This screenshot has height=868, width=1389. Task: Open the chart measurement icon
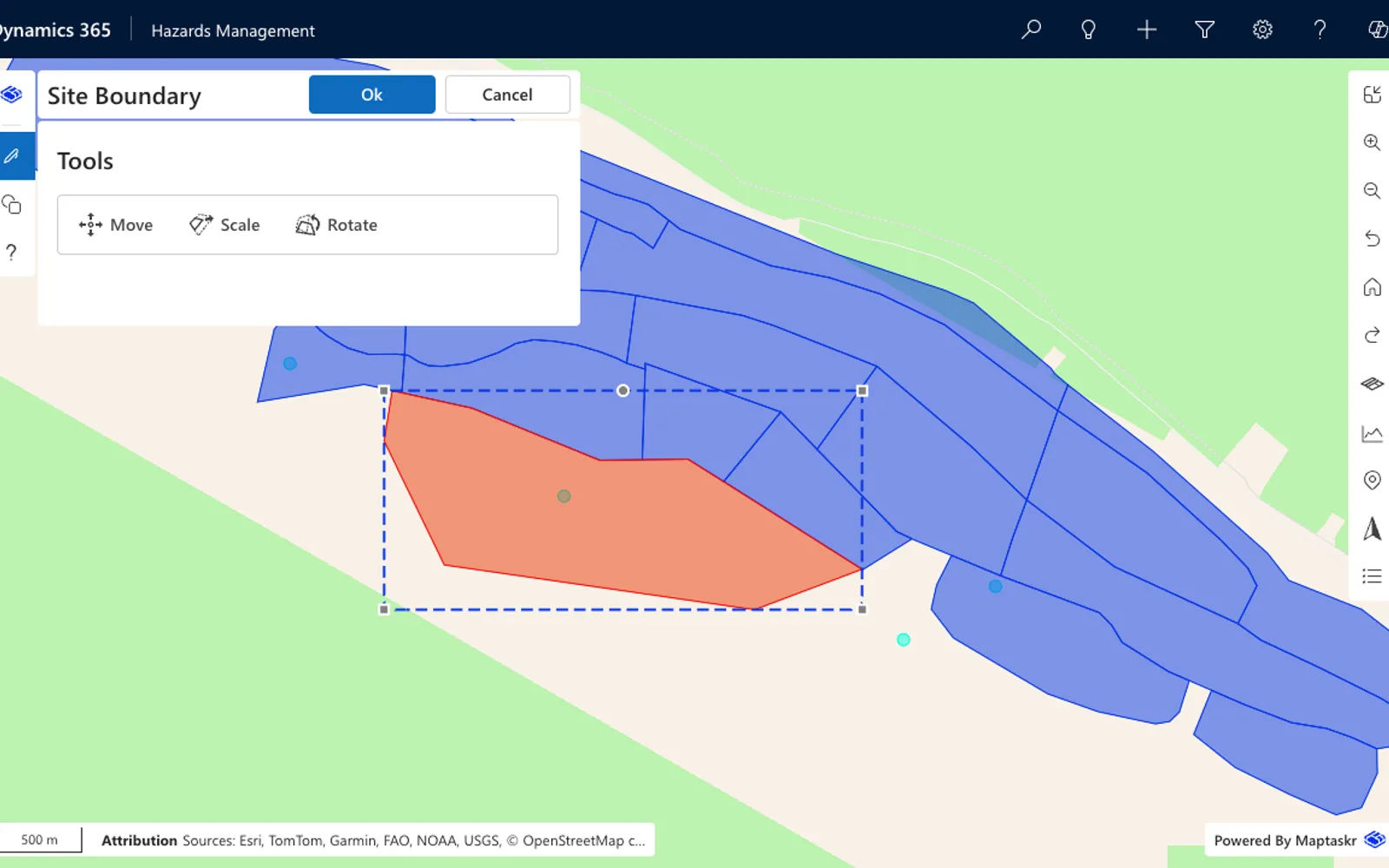[1372, 433]
